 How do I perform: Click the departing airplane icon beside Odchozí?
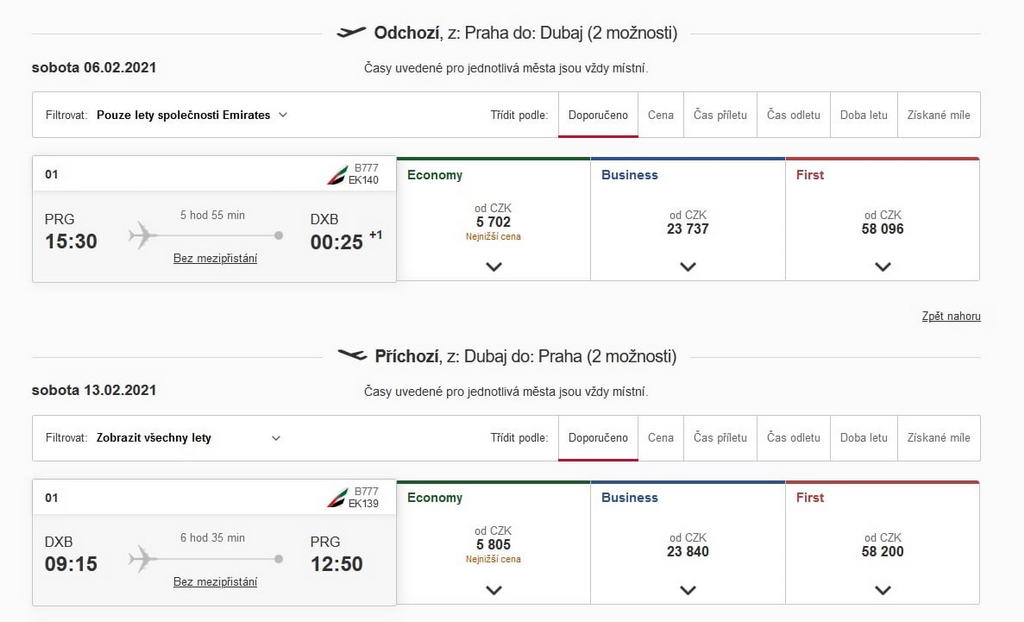point(351,33)
